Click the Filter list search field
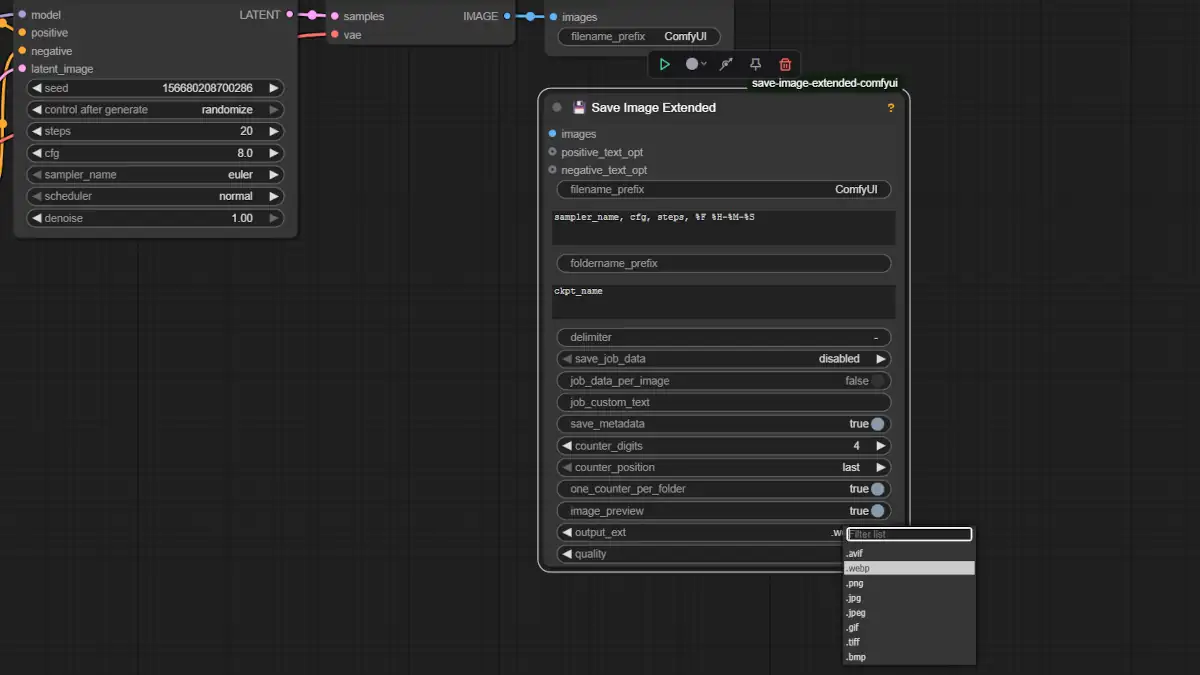This screenshot has width=1200, height=675. click(x=909, y=535)
